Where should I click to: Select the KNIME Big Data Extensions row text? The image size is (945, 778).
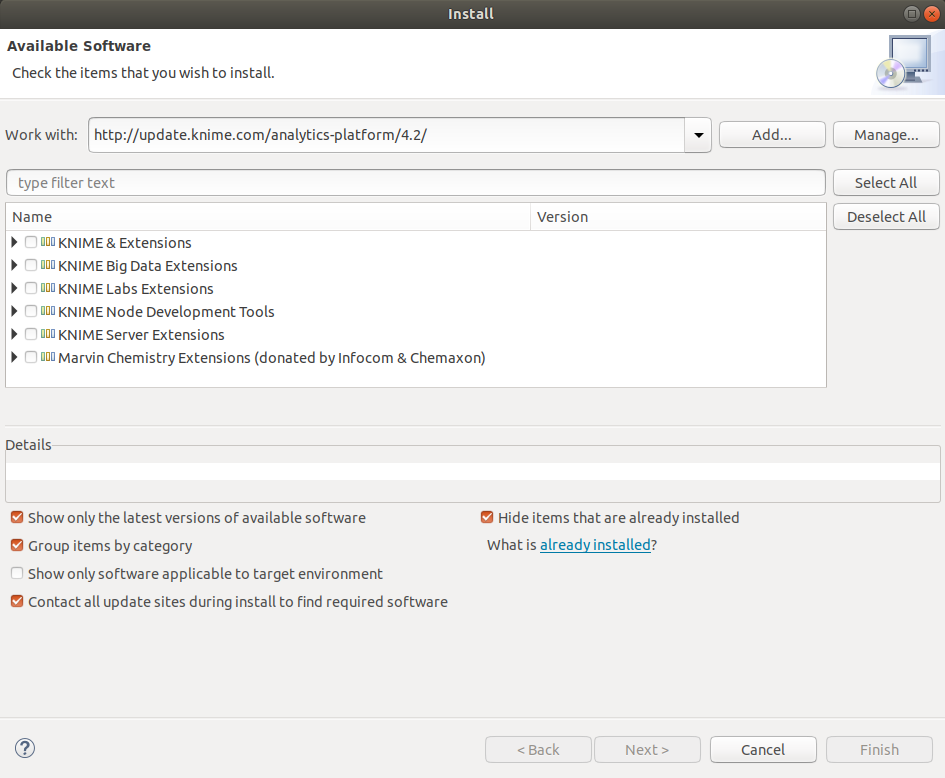tap(148, 266)
